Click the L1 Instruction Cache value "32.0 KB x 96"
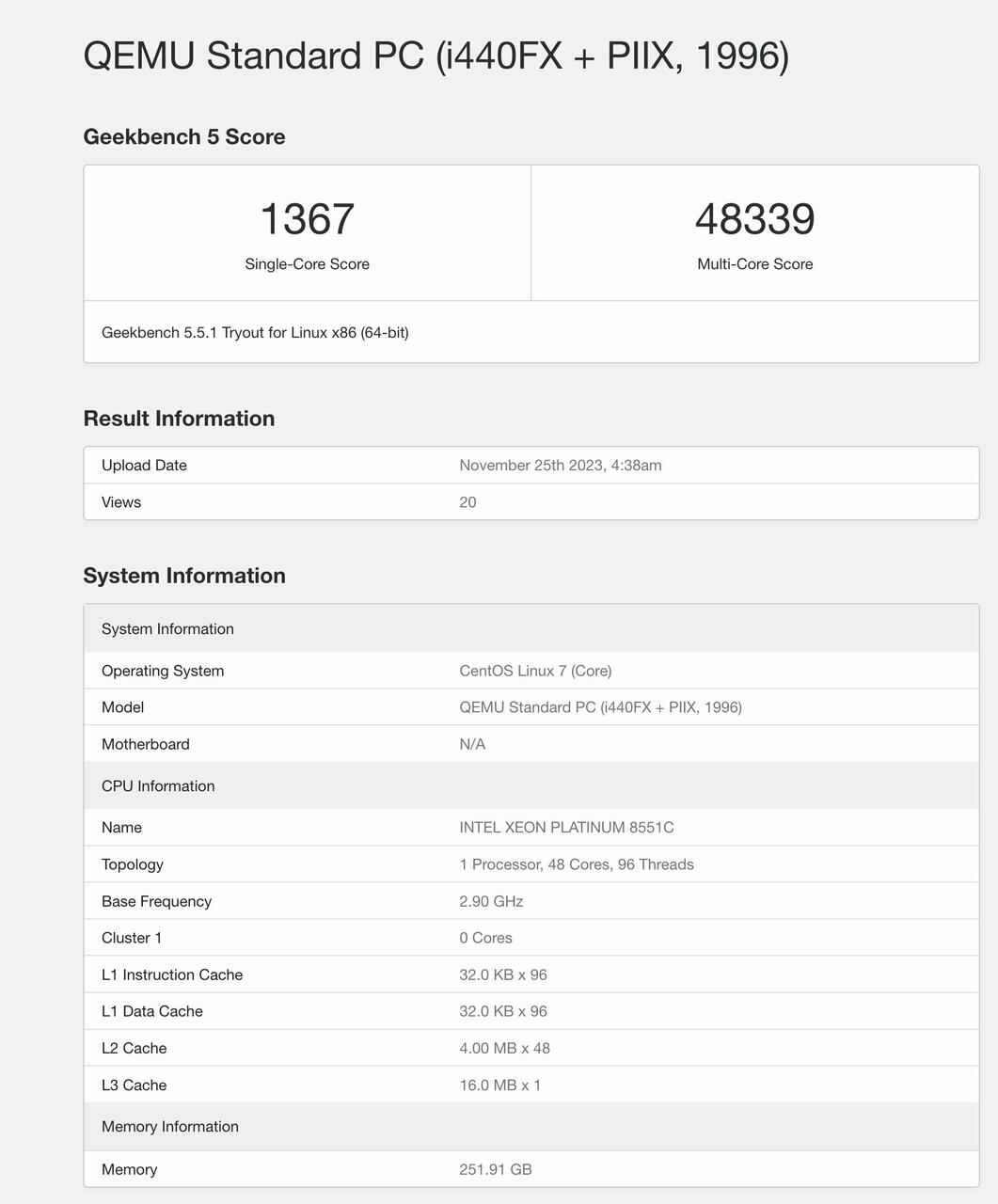998x1204 pixels. tap(503, 974)
